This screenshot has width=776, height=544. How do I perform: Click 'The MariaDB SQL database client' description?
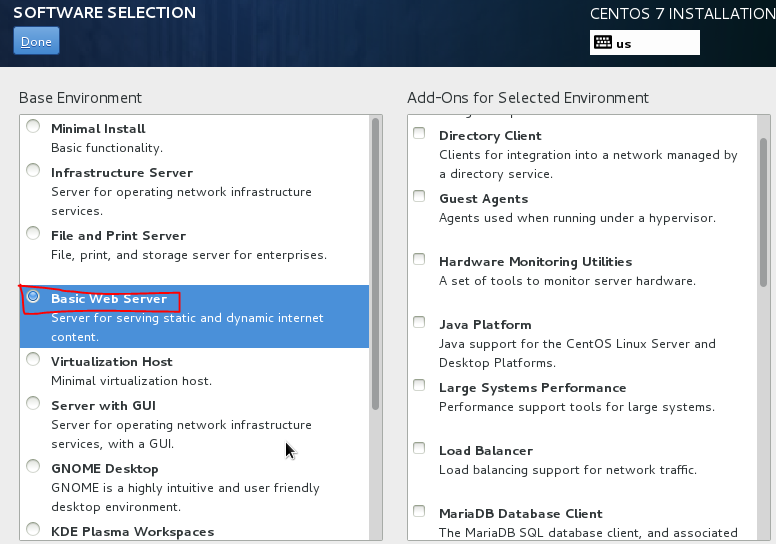588,533
